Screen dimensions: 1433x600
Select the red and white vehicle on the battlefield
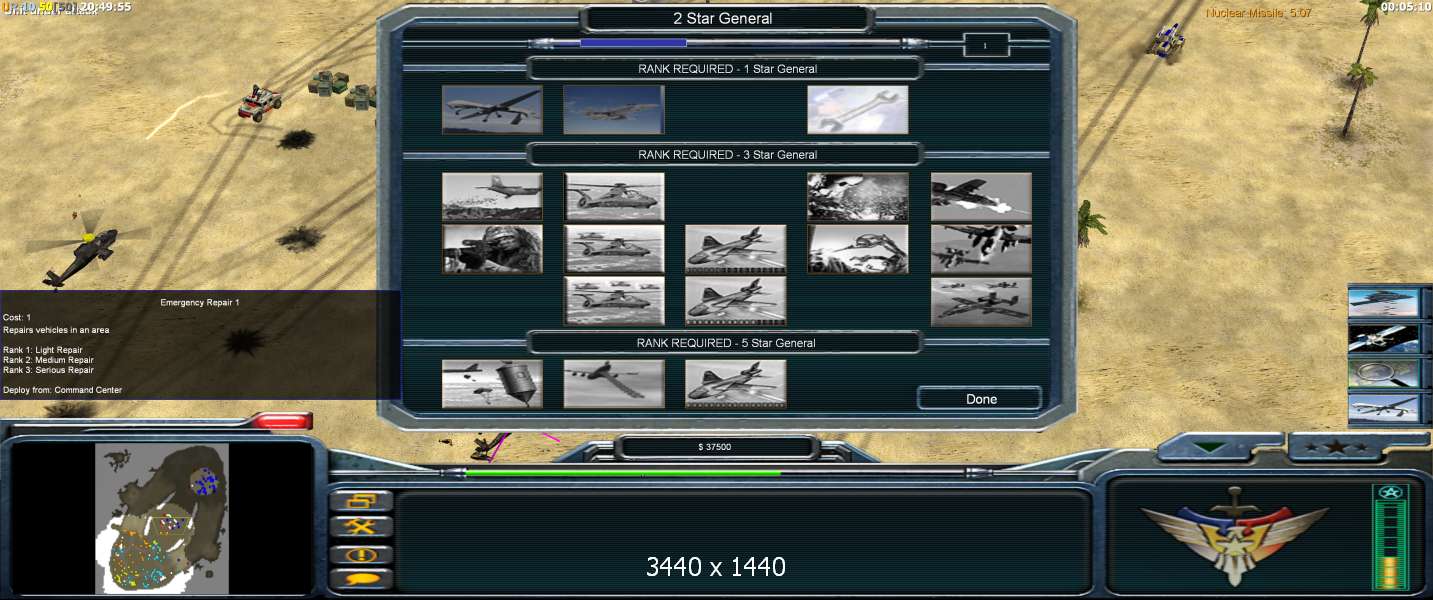[259, 102]
